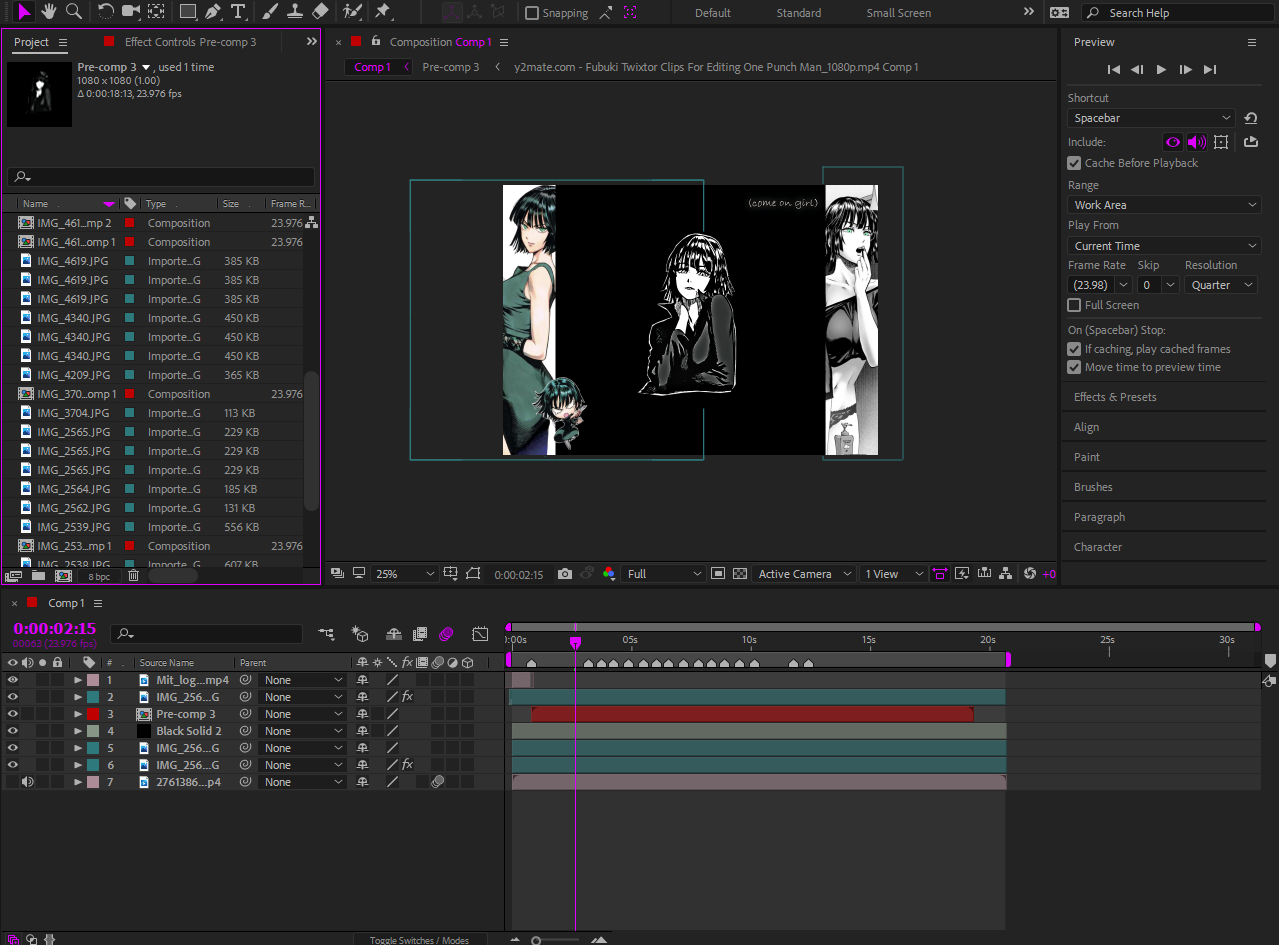Toggle the transparency grid in the viewer

(x=740, y=574)
